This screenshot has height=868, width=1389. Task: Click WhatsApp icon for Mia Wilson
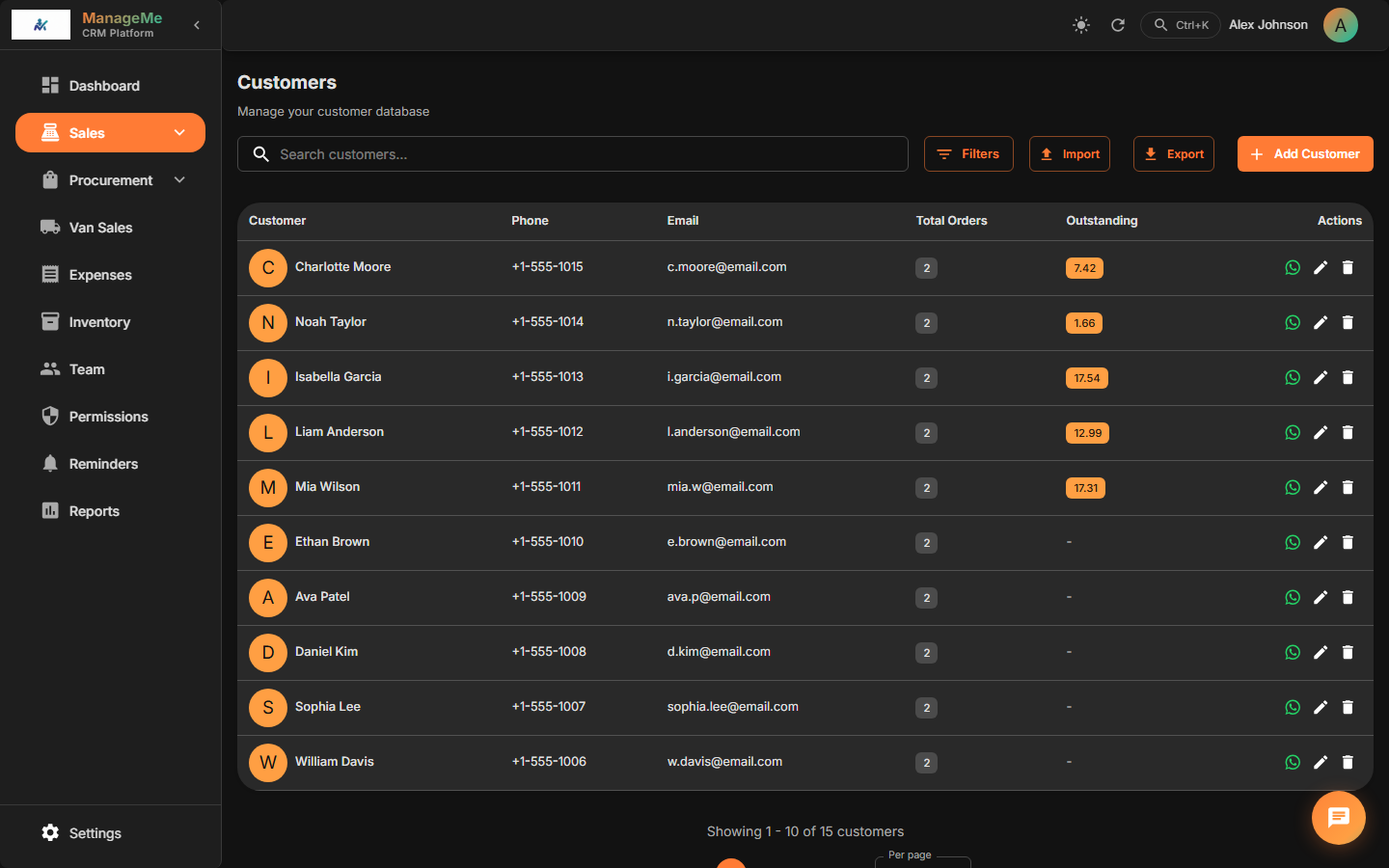pyautogui.click(x=1293, y=488)
